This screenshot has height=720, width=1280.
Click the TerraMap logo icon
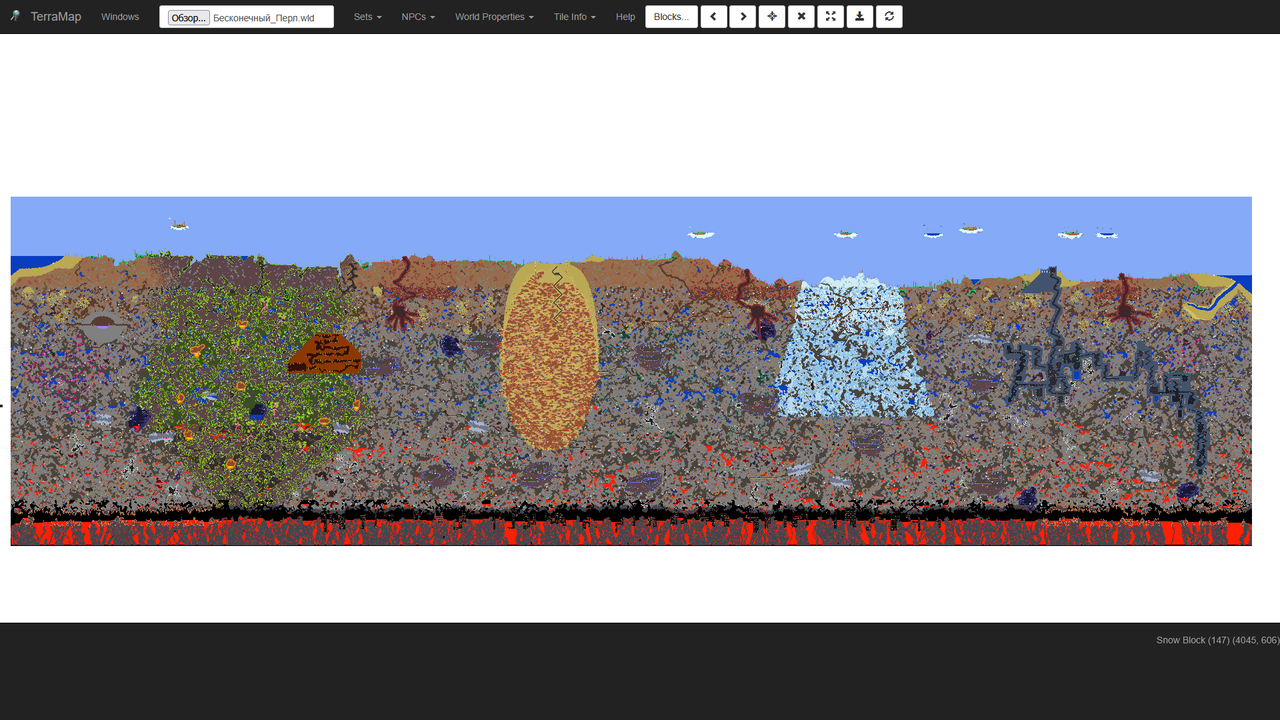pos(16,16)
